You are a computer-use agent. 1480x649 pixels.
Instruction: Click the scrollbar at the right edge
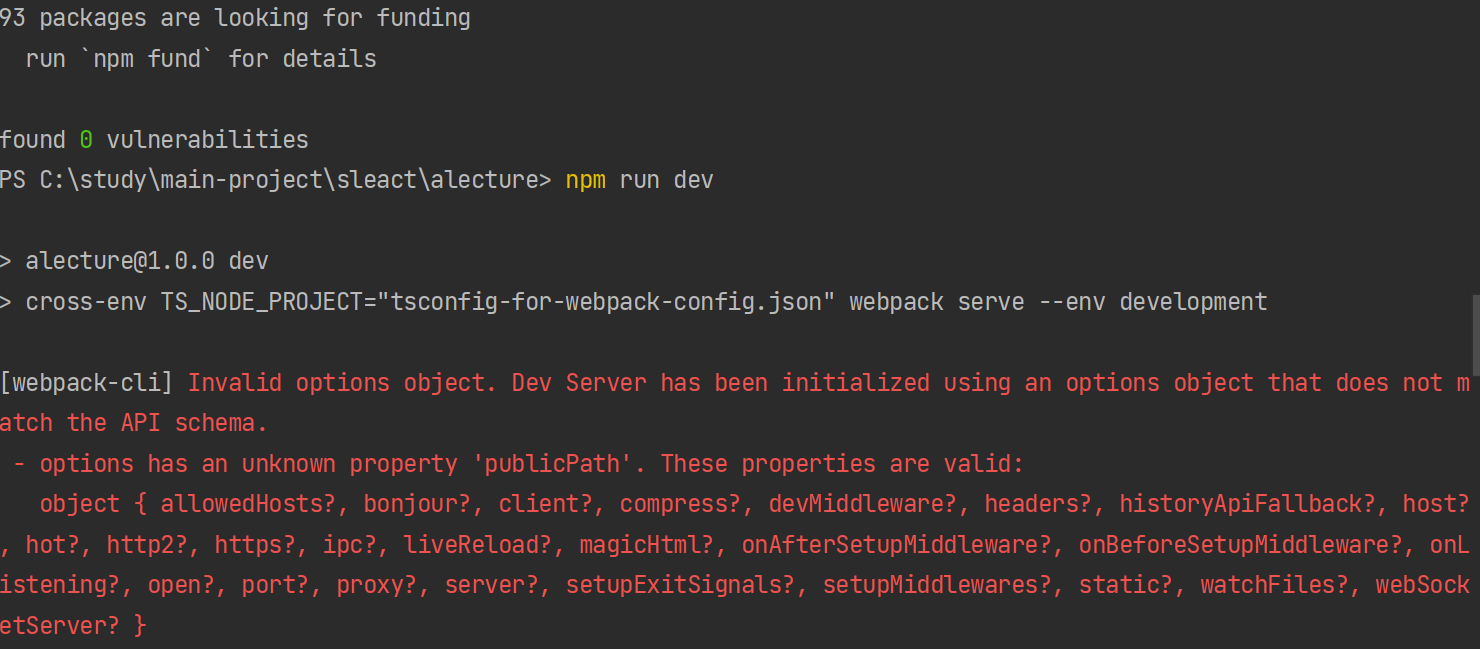pos(1474,330)
